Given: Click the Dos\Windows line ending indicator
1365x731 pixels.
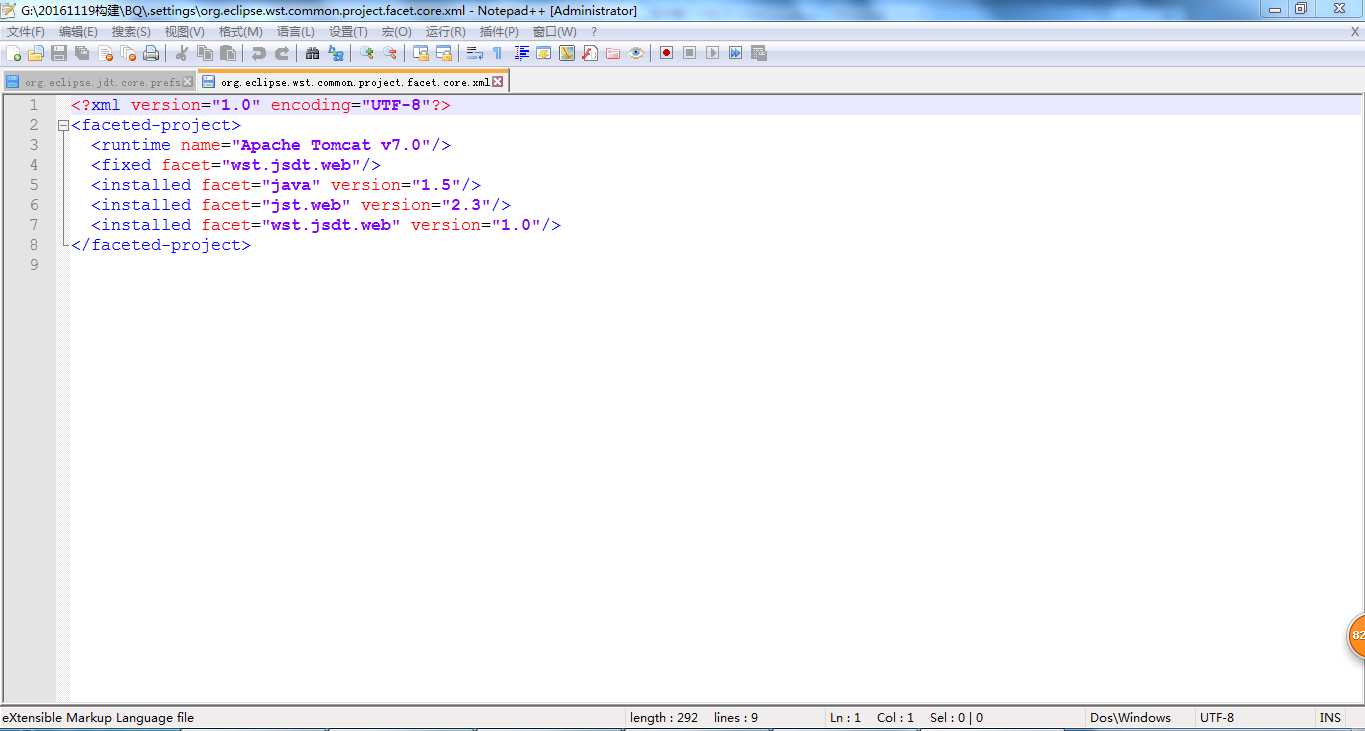Looking at the screenshot, I should (1130, 718).
